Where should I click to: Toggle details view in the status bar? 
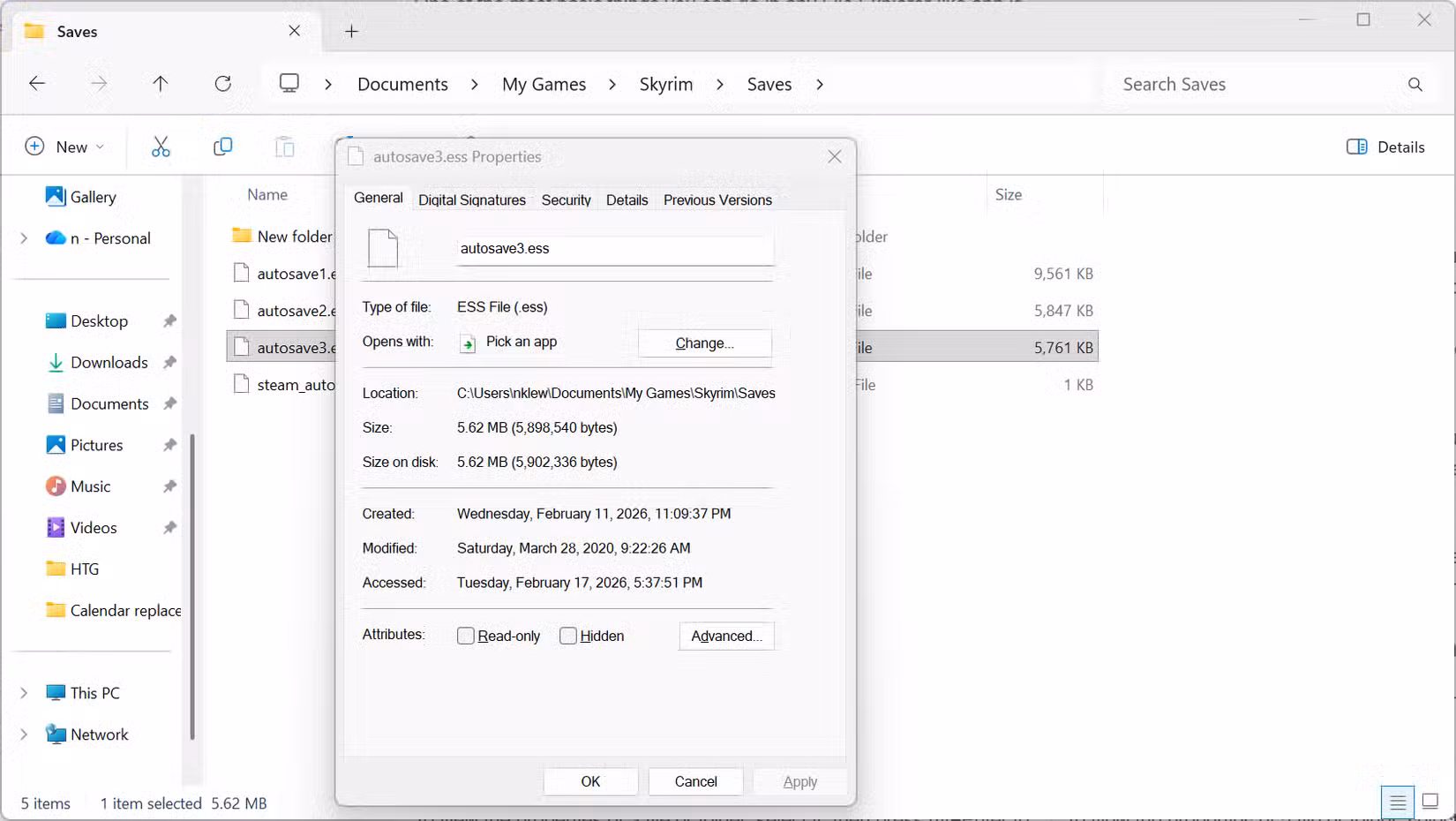click(x=1397, y=802)
